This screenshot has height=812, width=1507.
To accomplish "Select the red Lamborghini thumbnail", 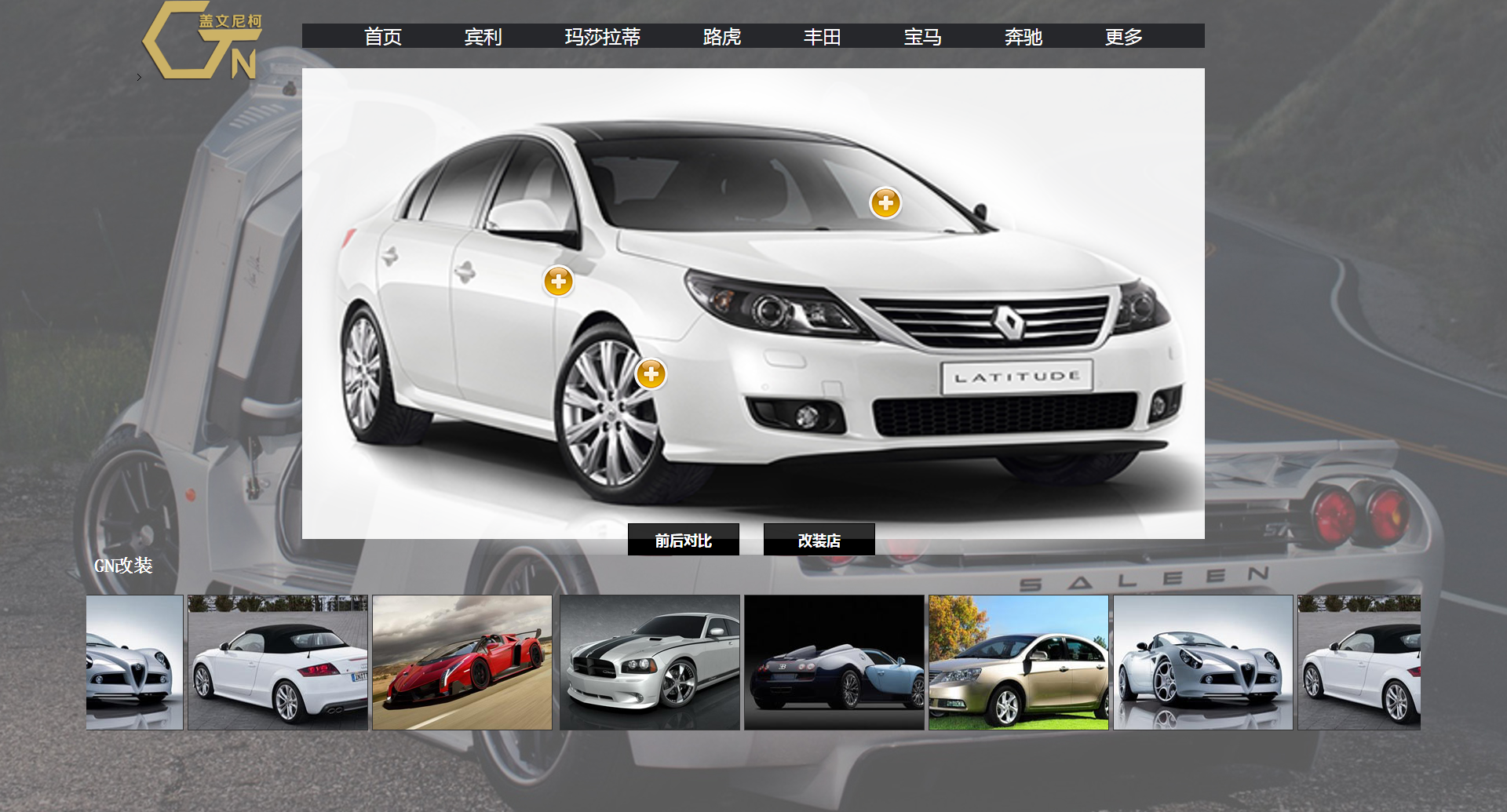I will tap(462, 662).
